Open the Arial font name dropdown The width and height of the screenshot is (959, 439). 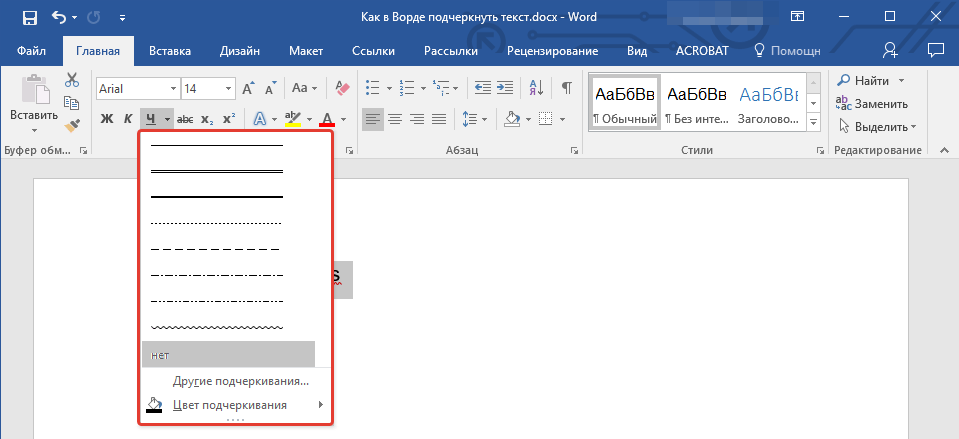[174, 89]
